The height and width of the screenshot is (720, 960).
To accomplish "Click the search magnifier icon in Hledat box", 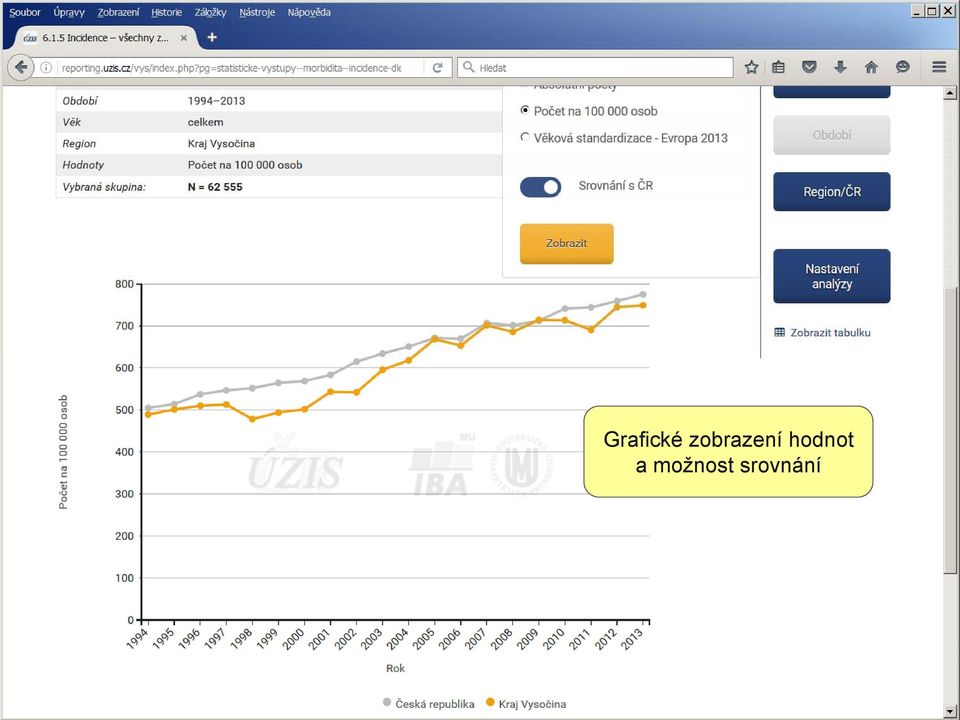I will 468,67.
